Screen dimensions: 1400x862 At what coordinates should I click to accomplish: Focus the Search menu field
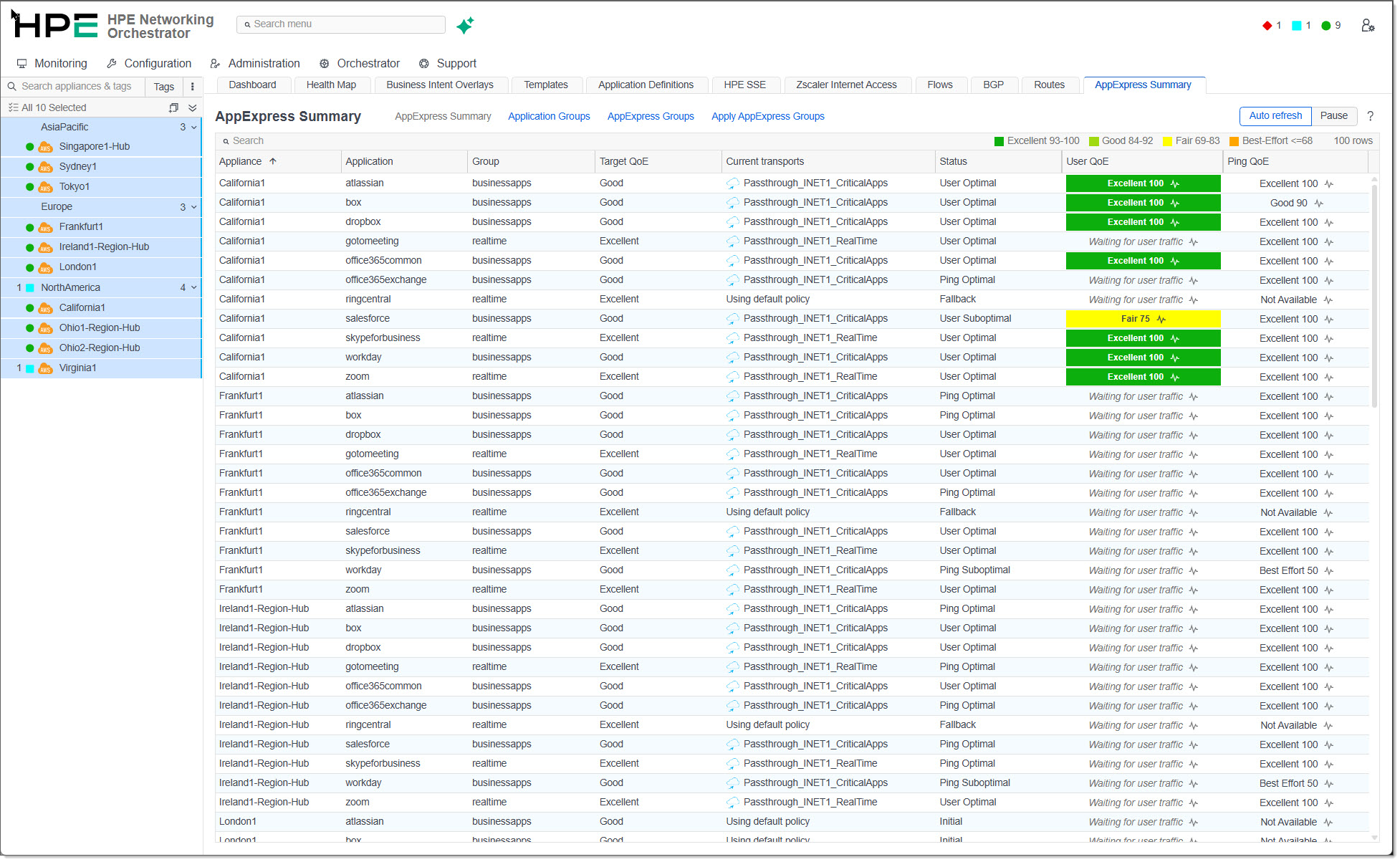(341, 24)
